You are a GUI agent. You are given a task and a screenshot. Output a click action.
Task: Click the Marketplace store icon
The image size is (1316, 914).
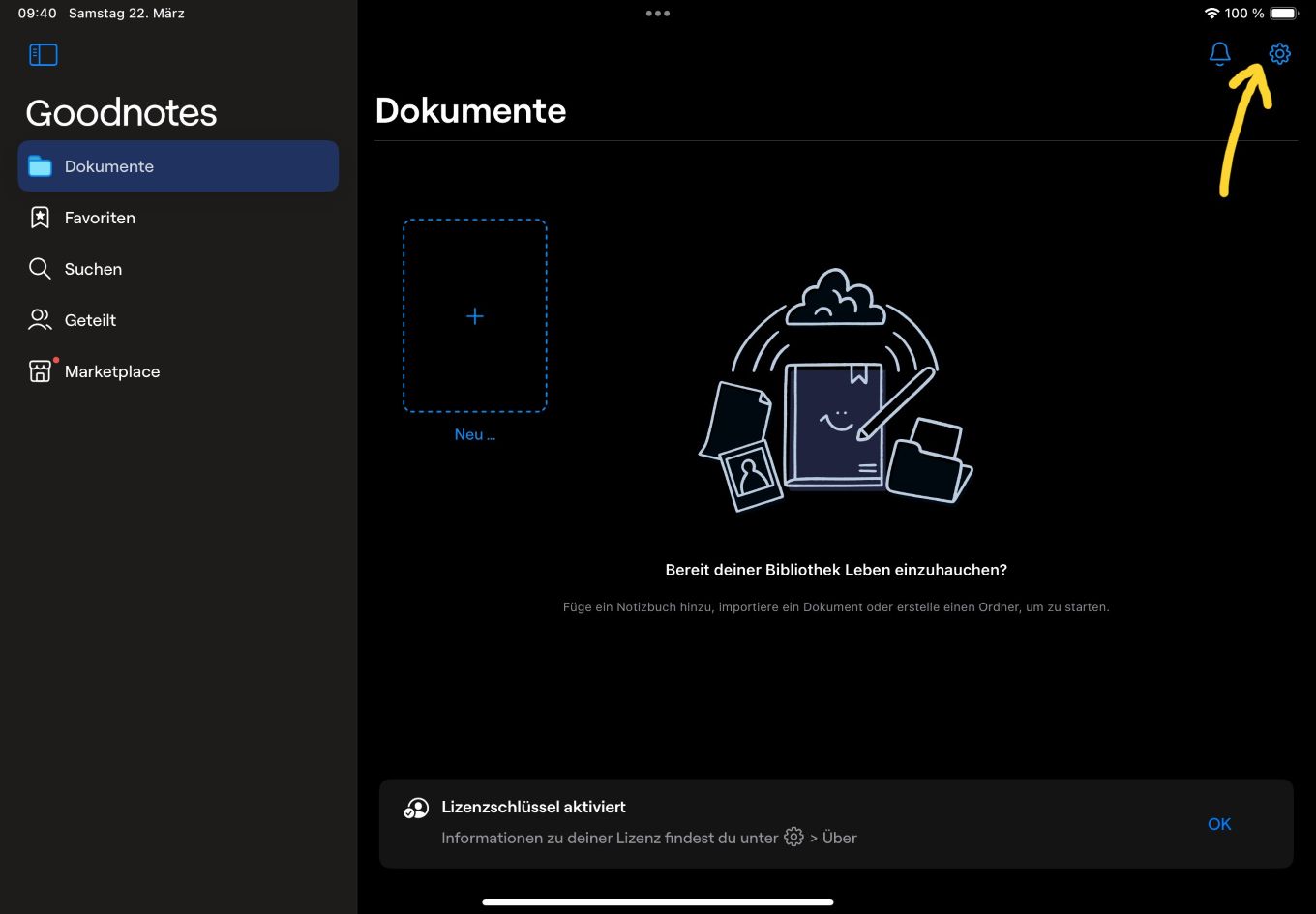[40, 371]
